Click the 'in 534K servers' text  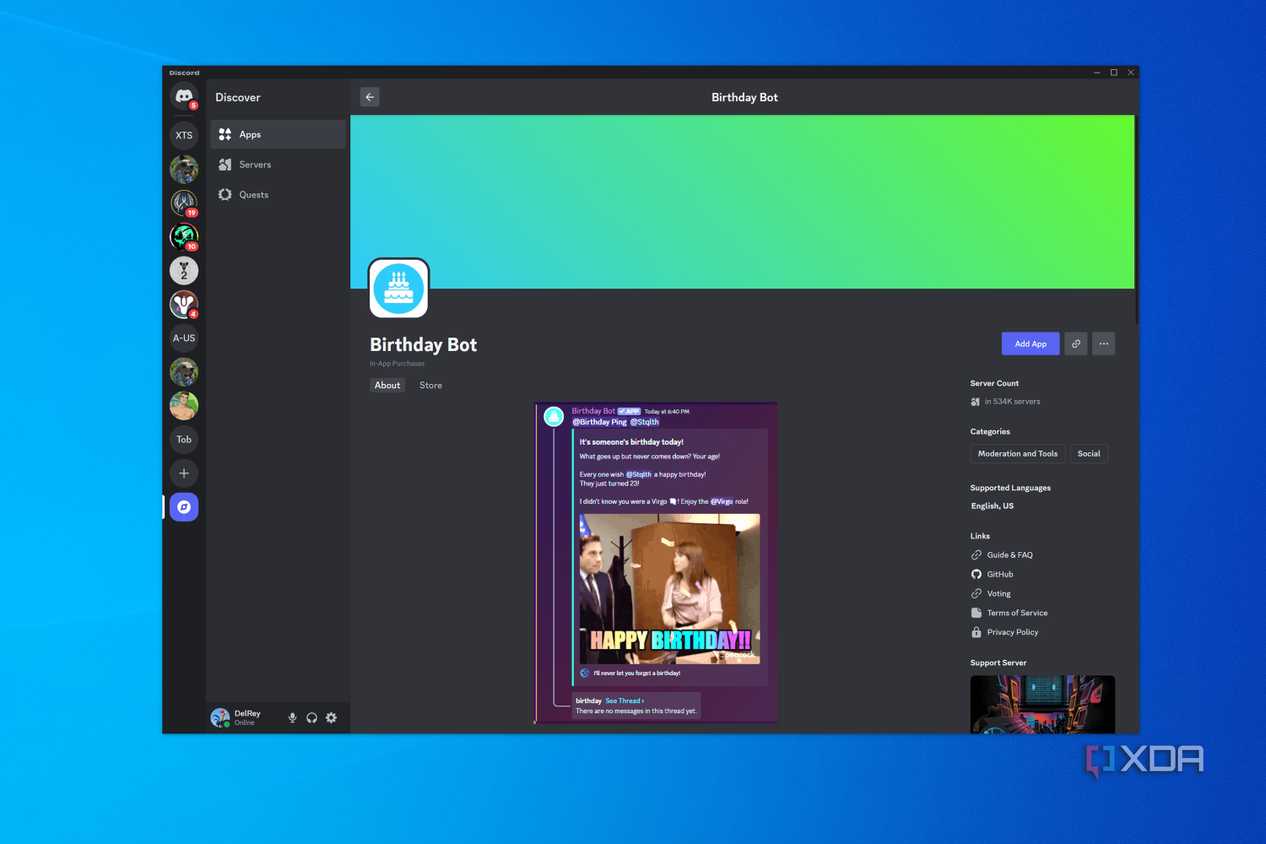click(x=1012, y=402)
